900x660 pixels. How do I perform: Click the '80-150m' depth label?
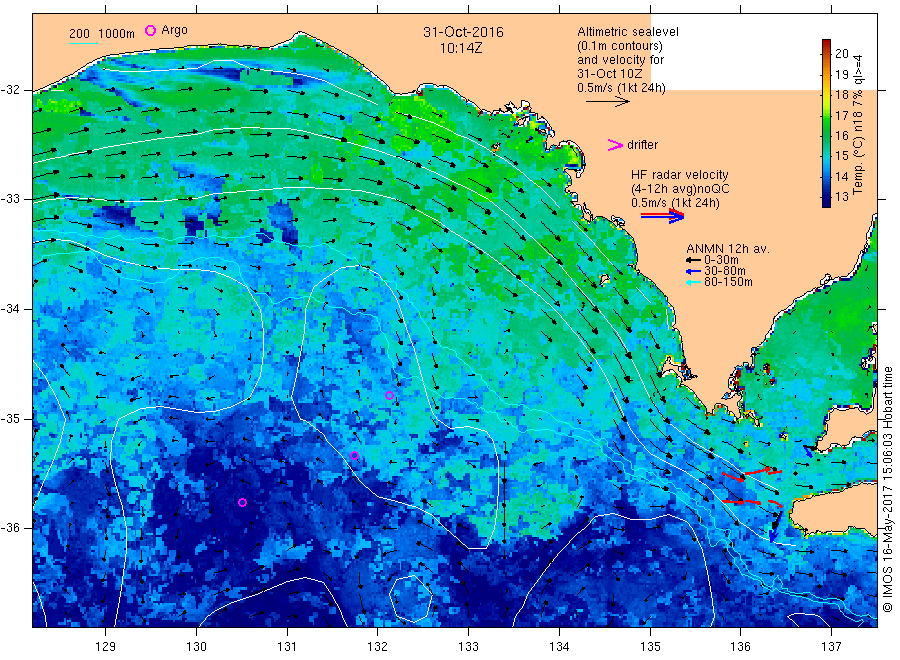pyautogui.click(x=728, y=282)
